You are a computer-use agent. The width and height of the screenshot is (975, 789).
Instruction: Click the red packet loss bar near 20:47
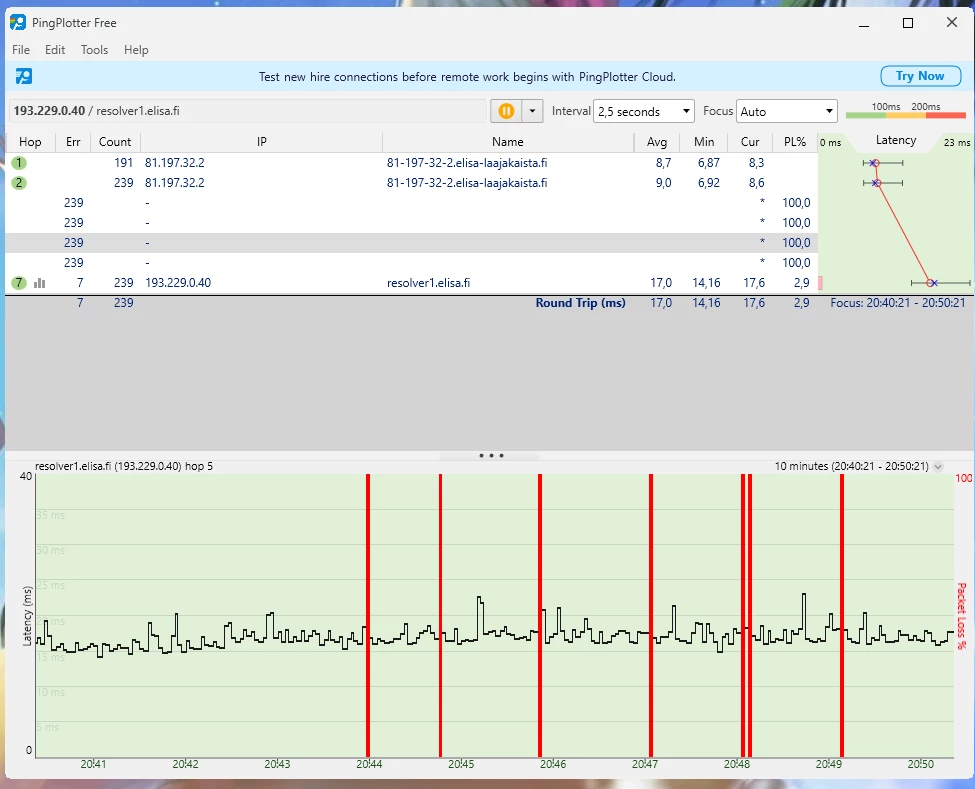pyautogui.click(x=651, y=616)
